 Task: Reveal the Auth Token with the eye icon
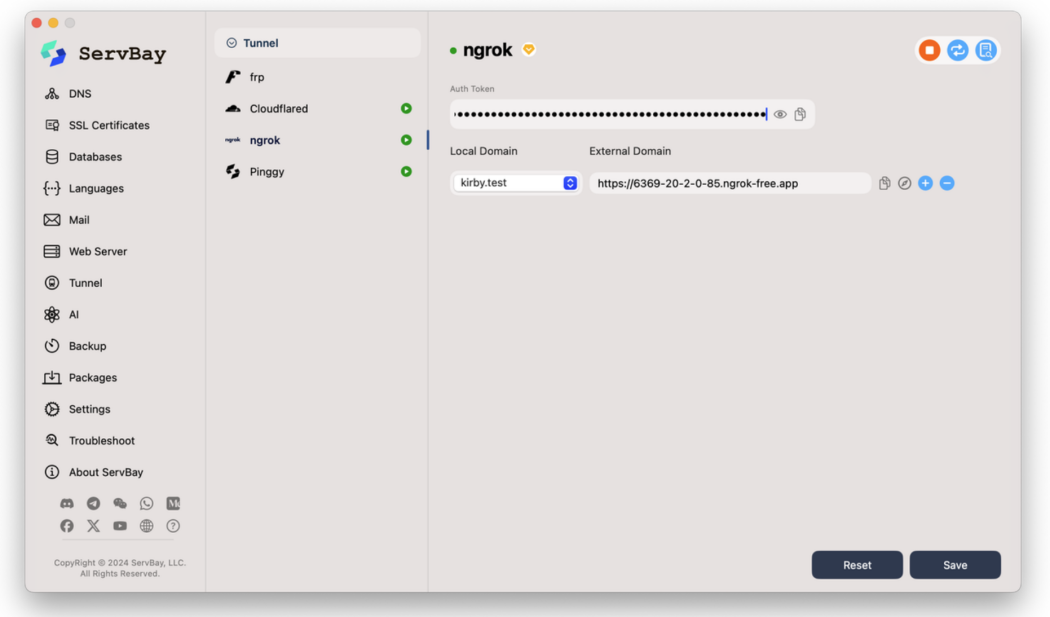click(x=780, y=115)
